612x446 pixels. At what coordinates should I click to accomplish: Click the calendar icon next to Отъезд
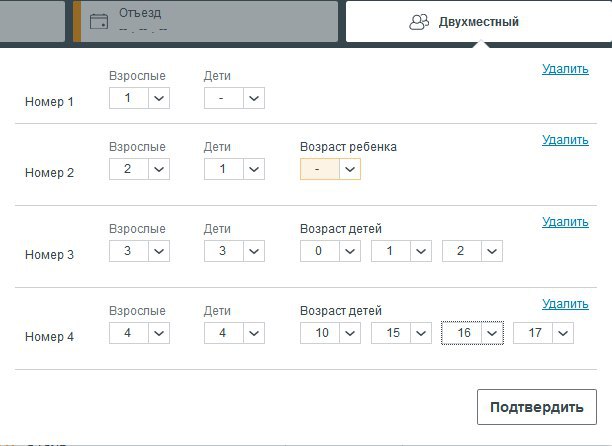click(99, 21)
